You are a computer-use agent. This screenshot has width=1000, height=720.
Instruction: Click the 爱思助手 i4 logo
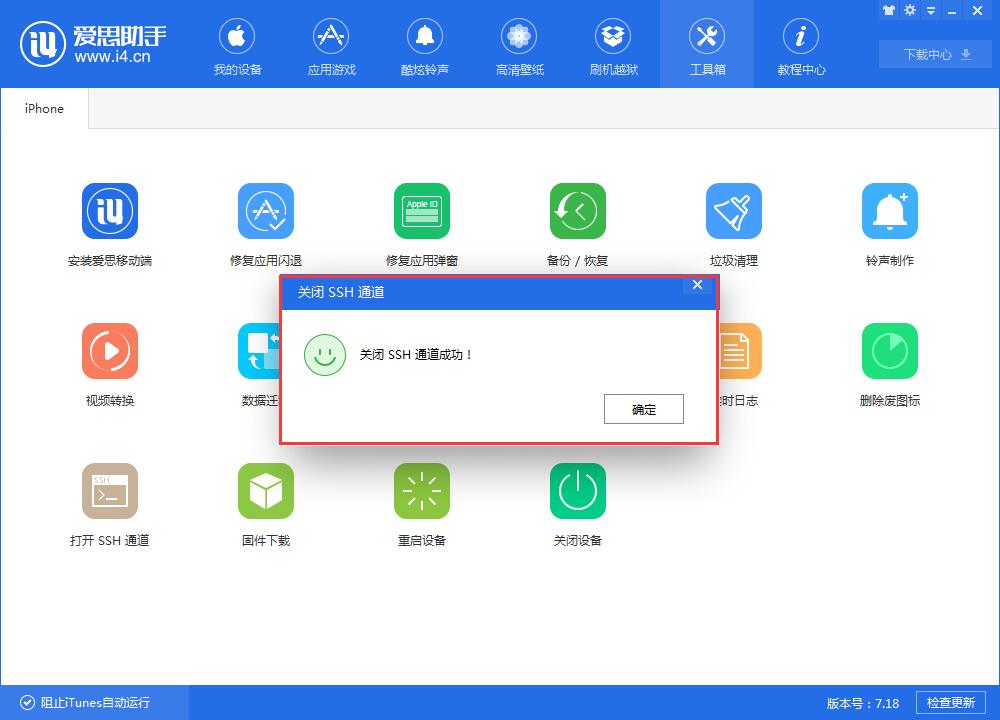93,44
